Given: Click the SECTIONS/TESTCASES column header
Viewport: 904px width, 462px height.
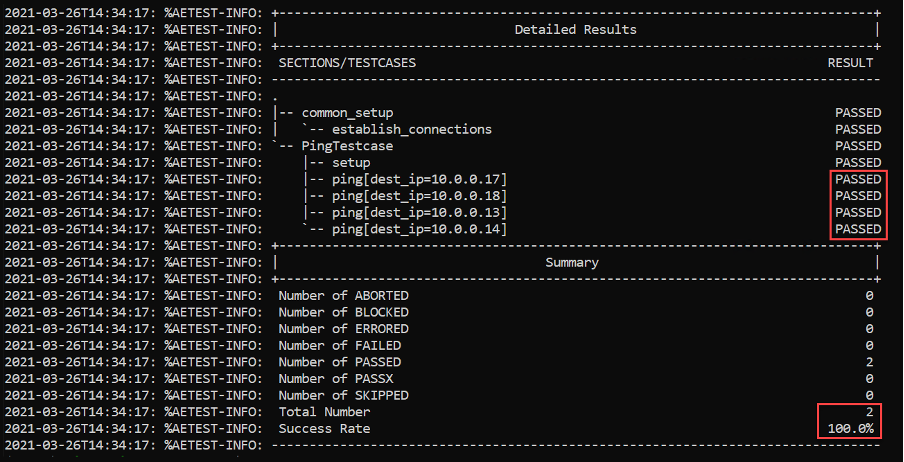Looking at the screenshot, I should point(347,63).
